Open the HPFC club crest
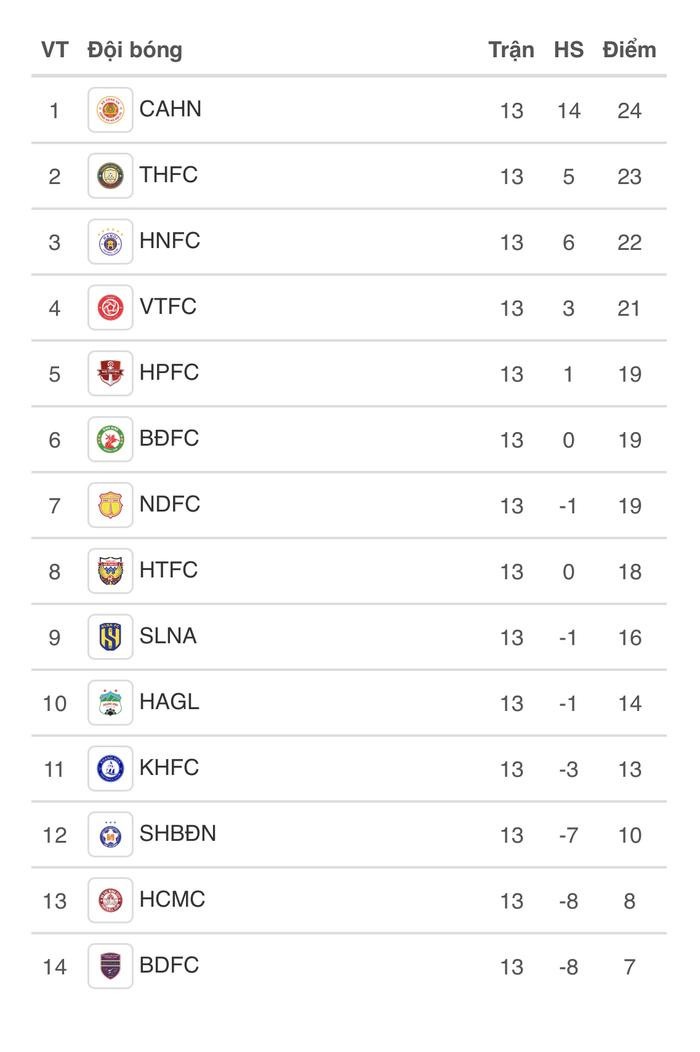The image size is (700, 1052). click(x=110, y=374)
